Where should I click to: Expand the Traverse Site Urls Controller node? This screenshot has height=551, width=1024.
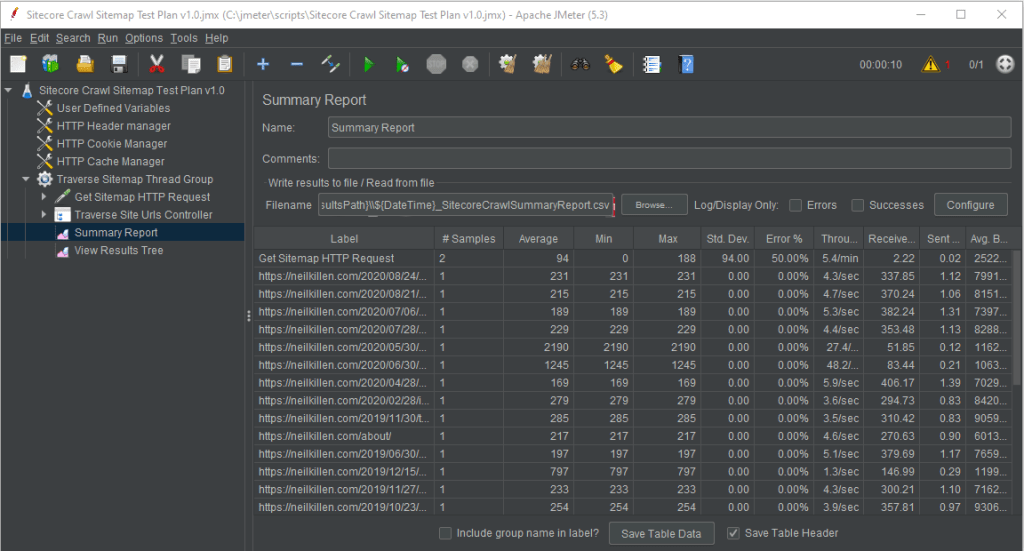44,215
